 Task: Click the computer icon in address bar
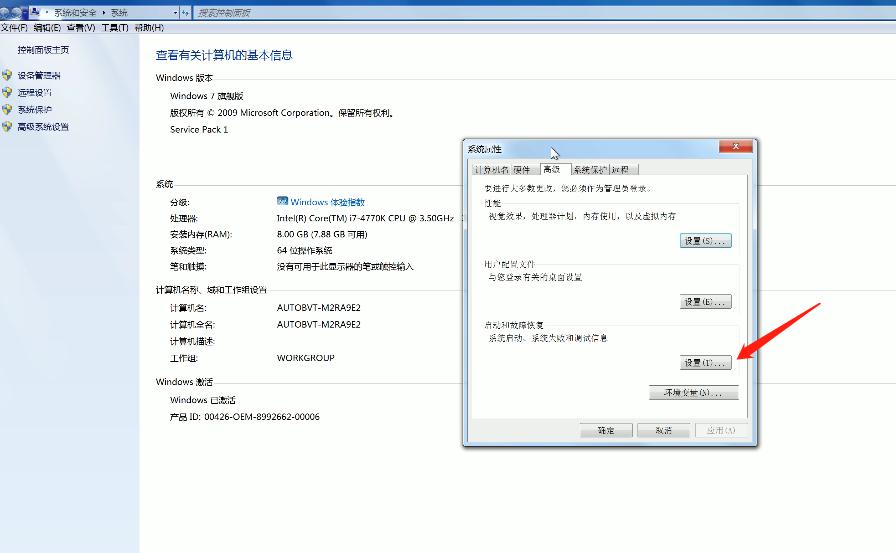coord(35,12)
